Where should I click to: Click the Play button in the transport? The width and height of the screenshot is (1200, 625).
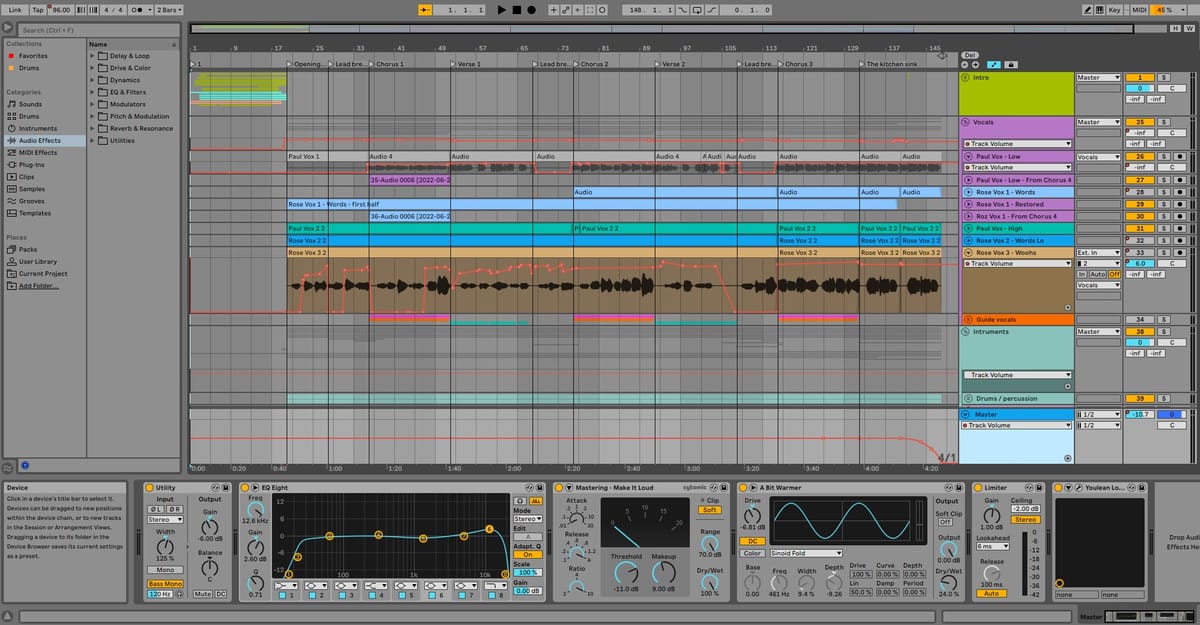(502, 9)
